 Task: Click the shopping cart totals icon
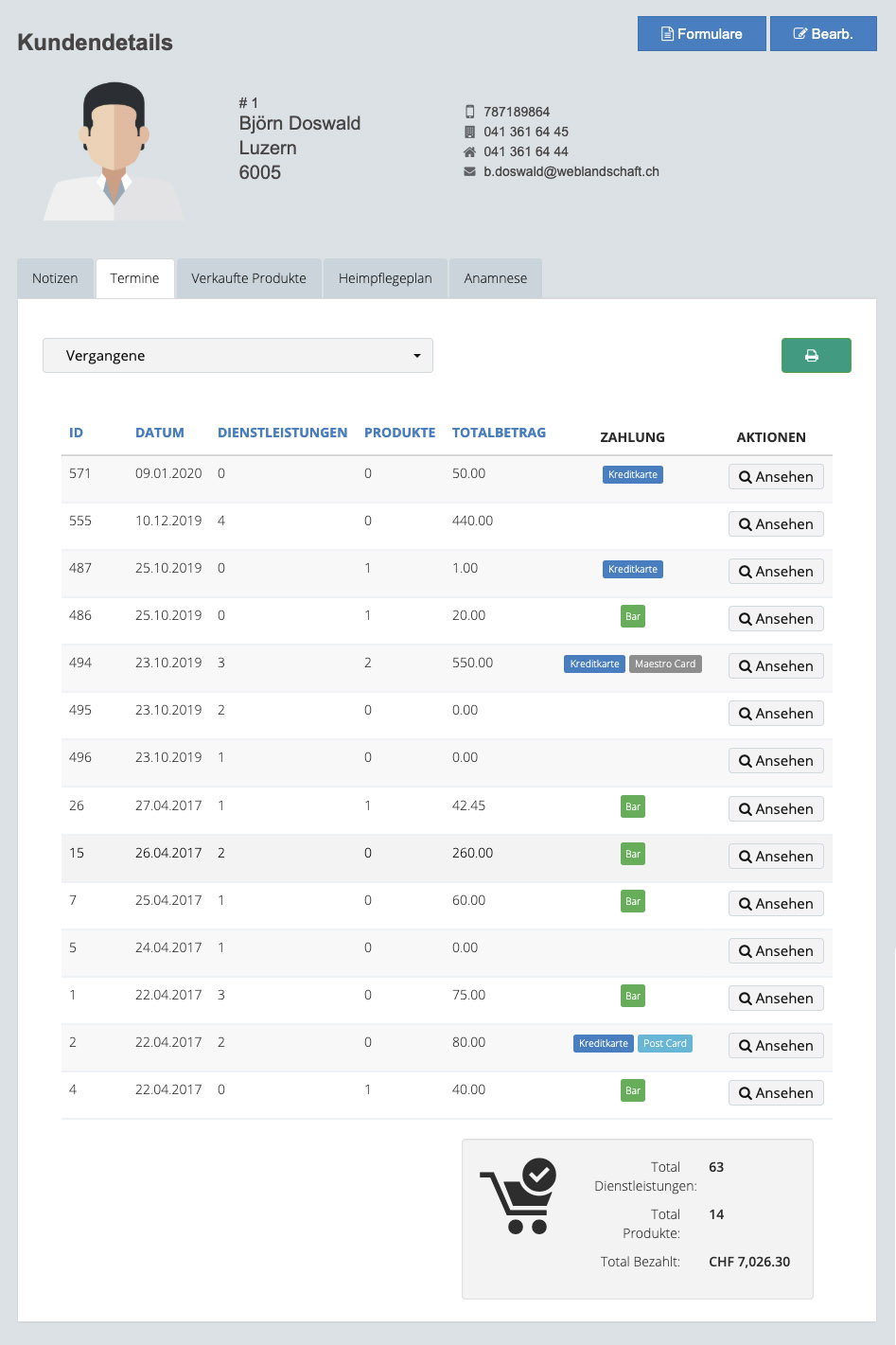click(518, 1196)
